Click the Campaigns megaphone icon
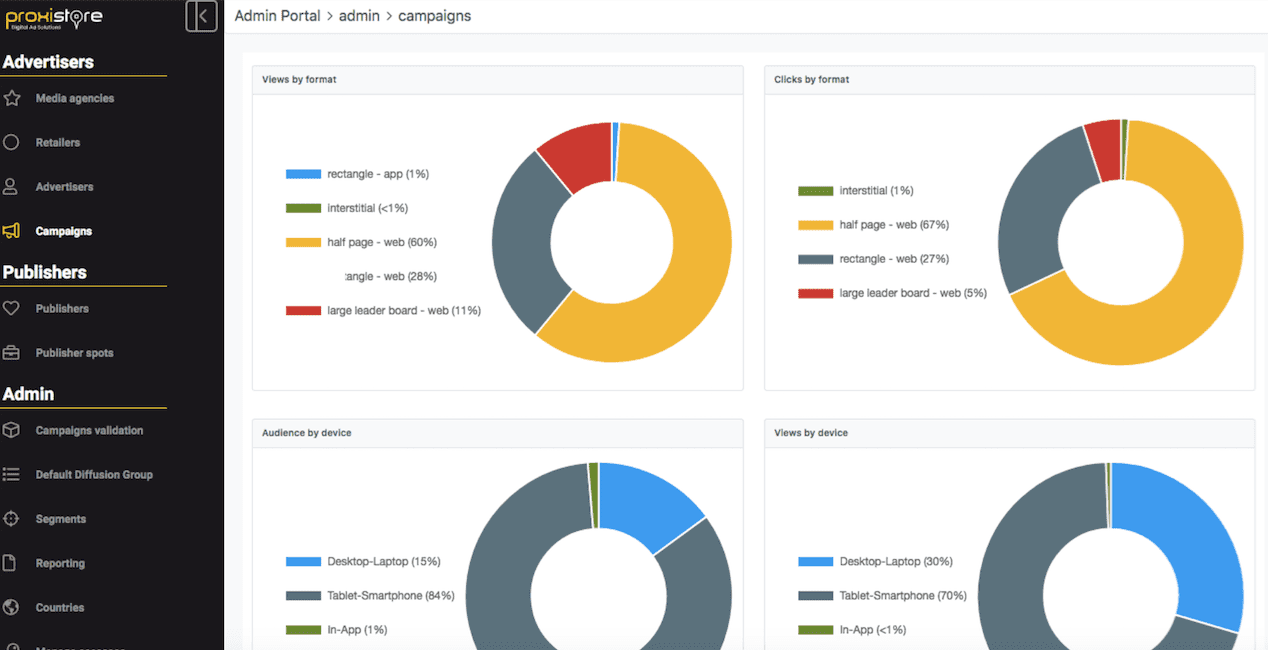Screen dimensions: 1268x650 click(12, 231)
